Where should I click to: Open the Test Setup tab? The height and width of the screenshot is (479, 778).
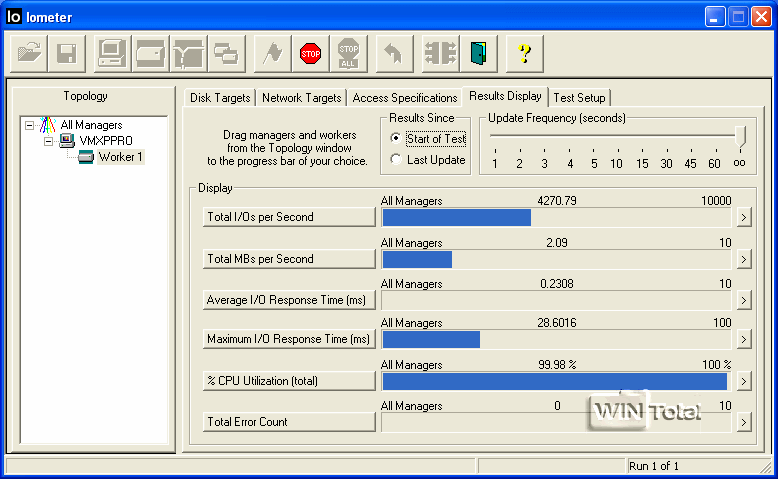coord(579,98)
